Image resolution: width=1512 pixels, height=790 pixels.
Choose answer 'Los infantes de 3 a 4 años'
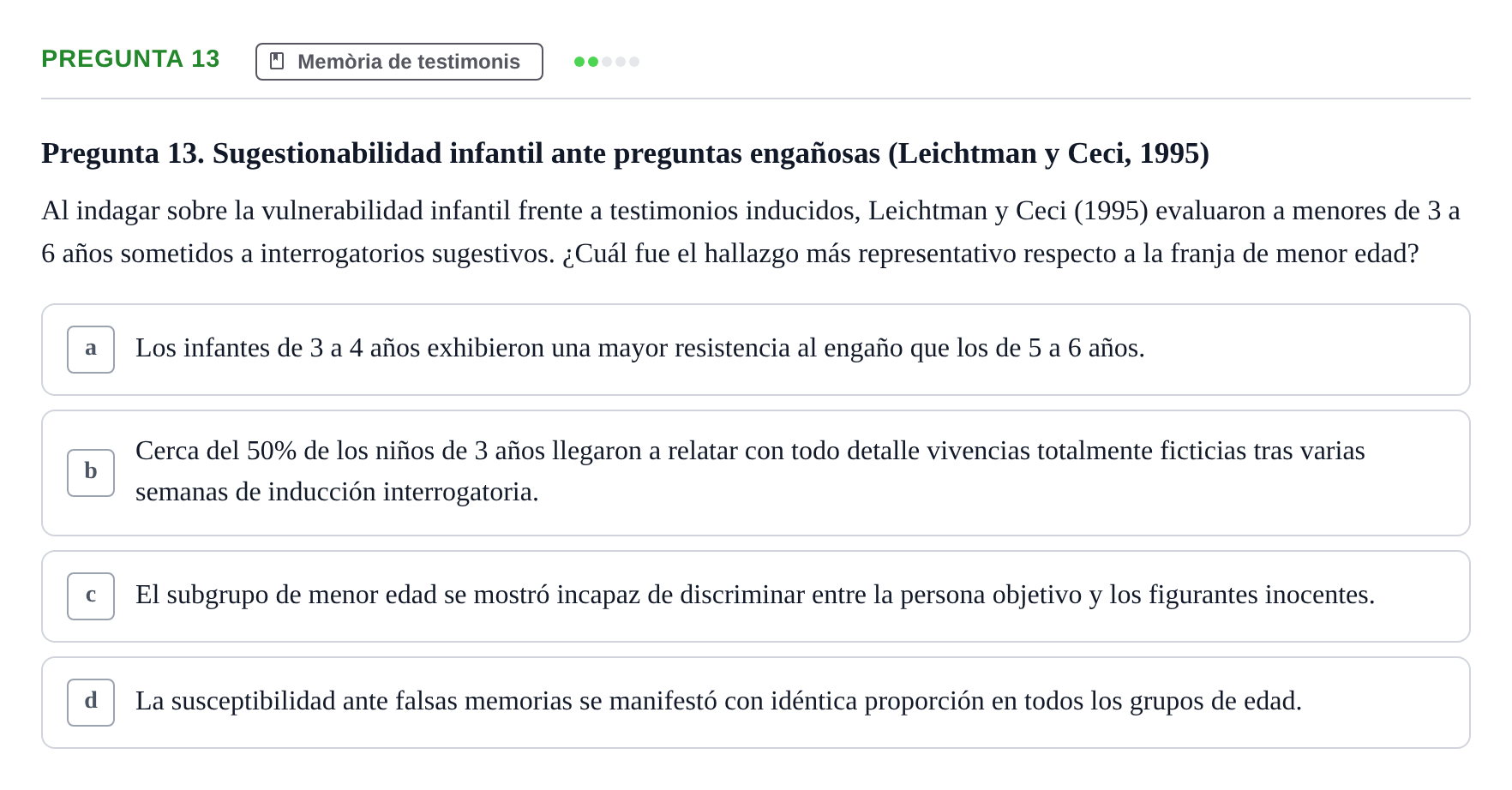tap(756, 350)
